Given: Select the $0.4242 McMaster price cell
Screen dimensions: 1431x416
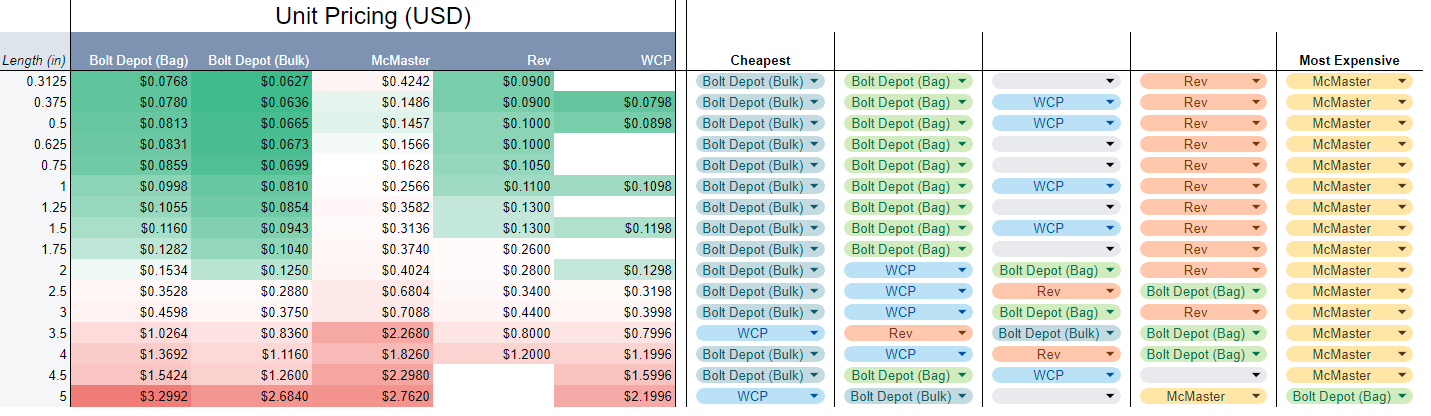Looking at the screenshot, I should coord(373,81).
